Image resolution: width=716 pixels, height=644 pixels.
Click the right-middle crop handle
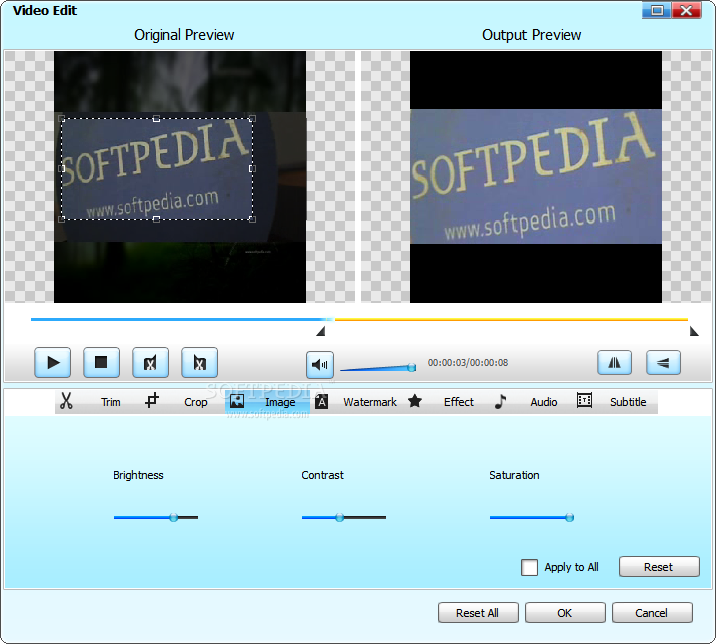coord(252,169)
